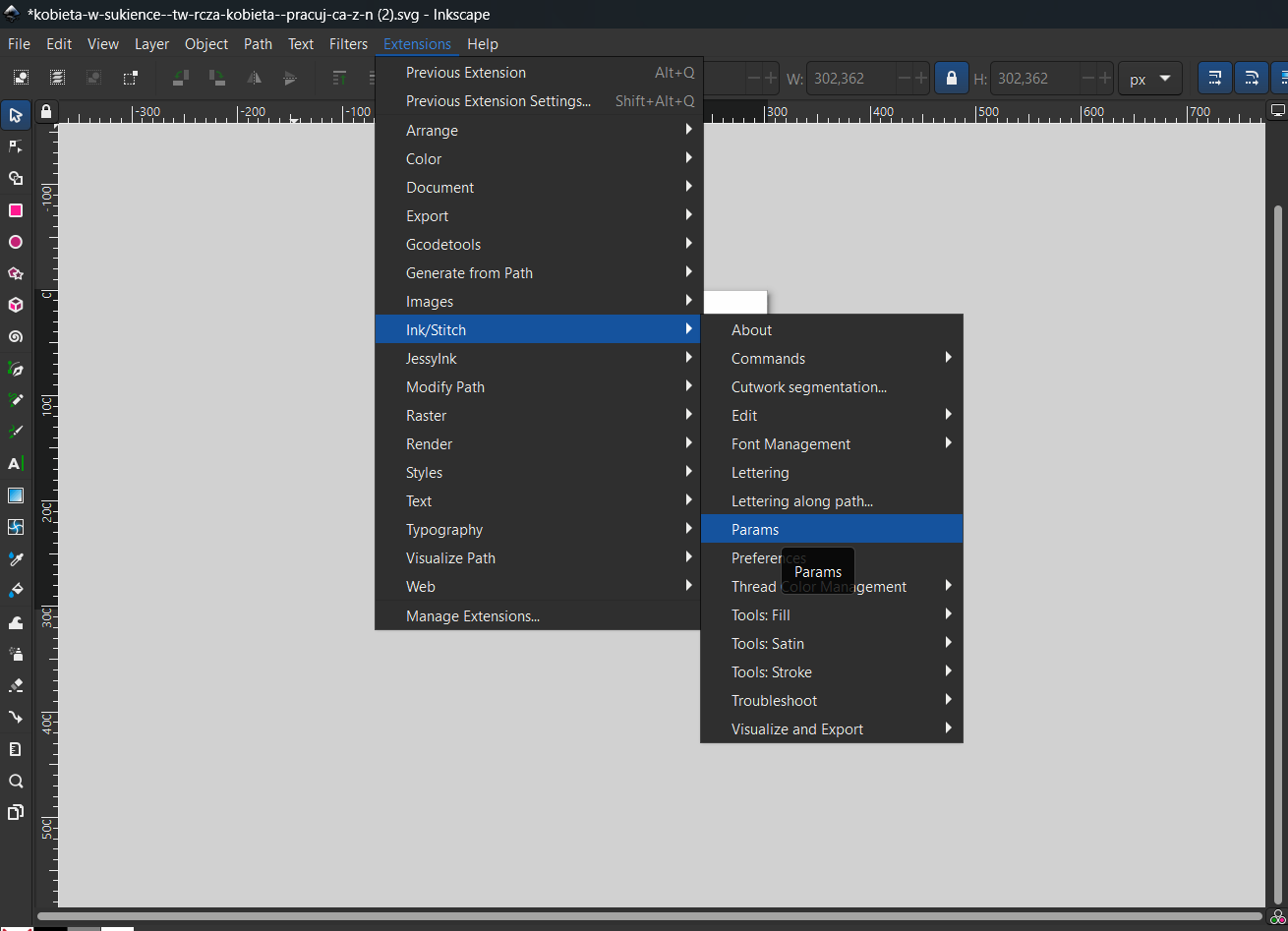The height and width of the screenshot is (931, 1288).
Task: Click Rotate 90 degrees counter-clockwise icon
Action: (x=180, y=78)
